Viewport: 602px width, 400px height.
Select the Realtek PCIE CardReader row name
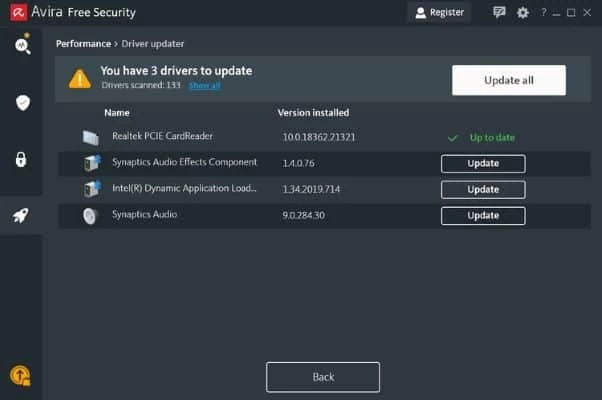click(x=162, y=136)
